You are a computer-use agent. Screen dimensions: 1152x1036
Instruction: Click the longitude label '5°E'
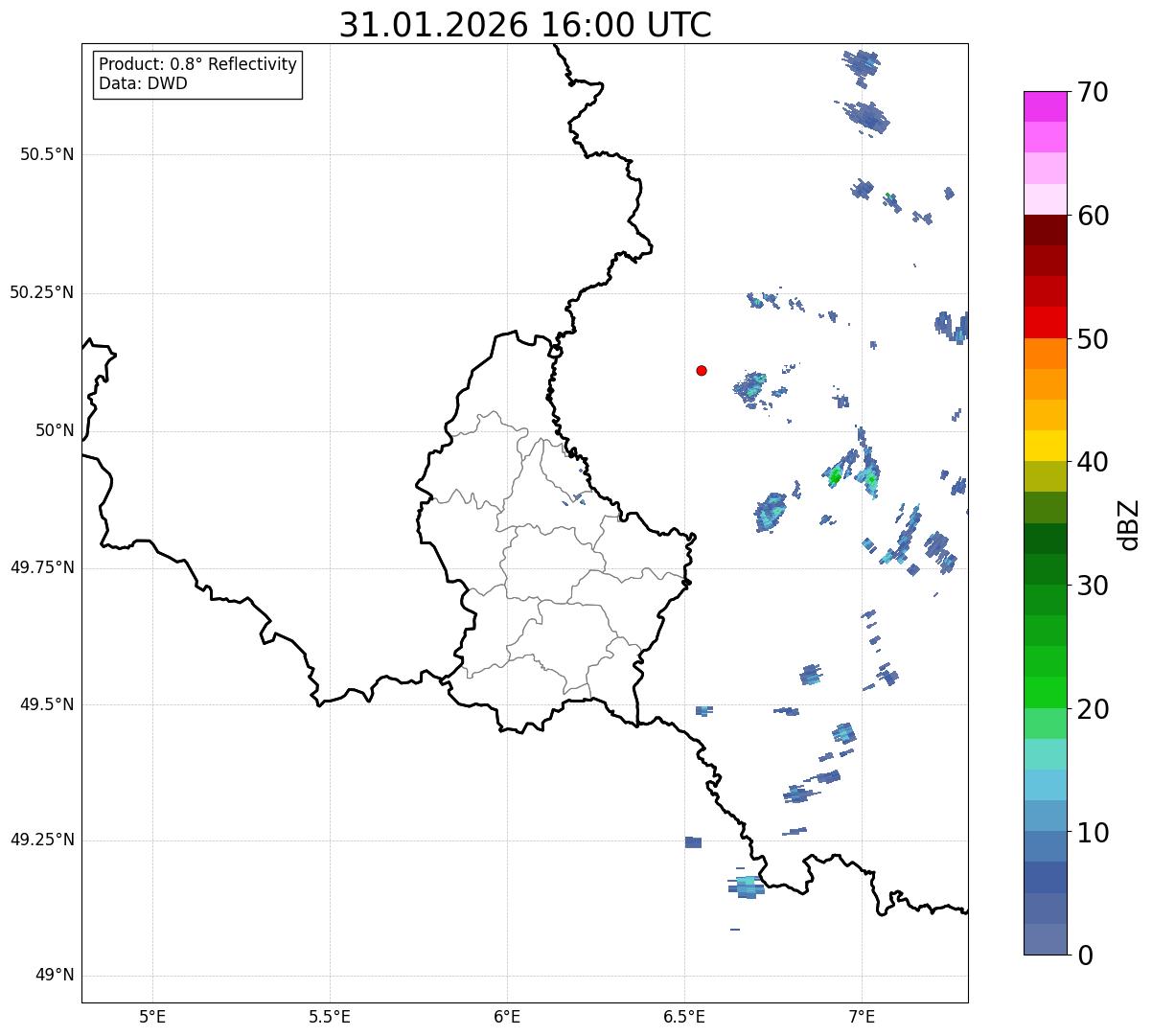click(x=152, y=1016)
